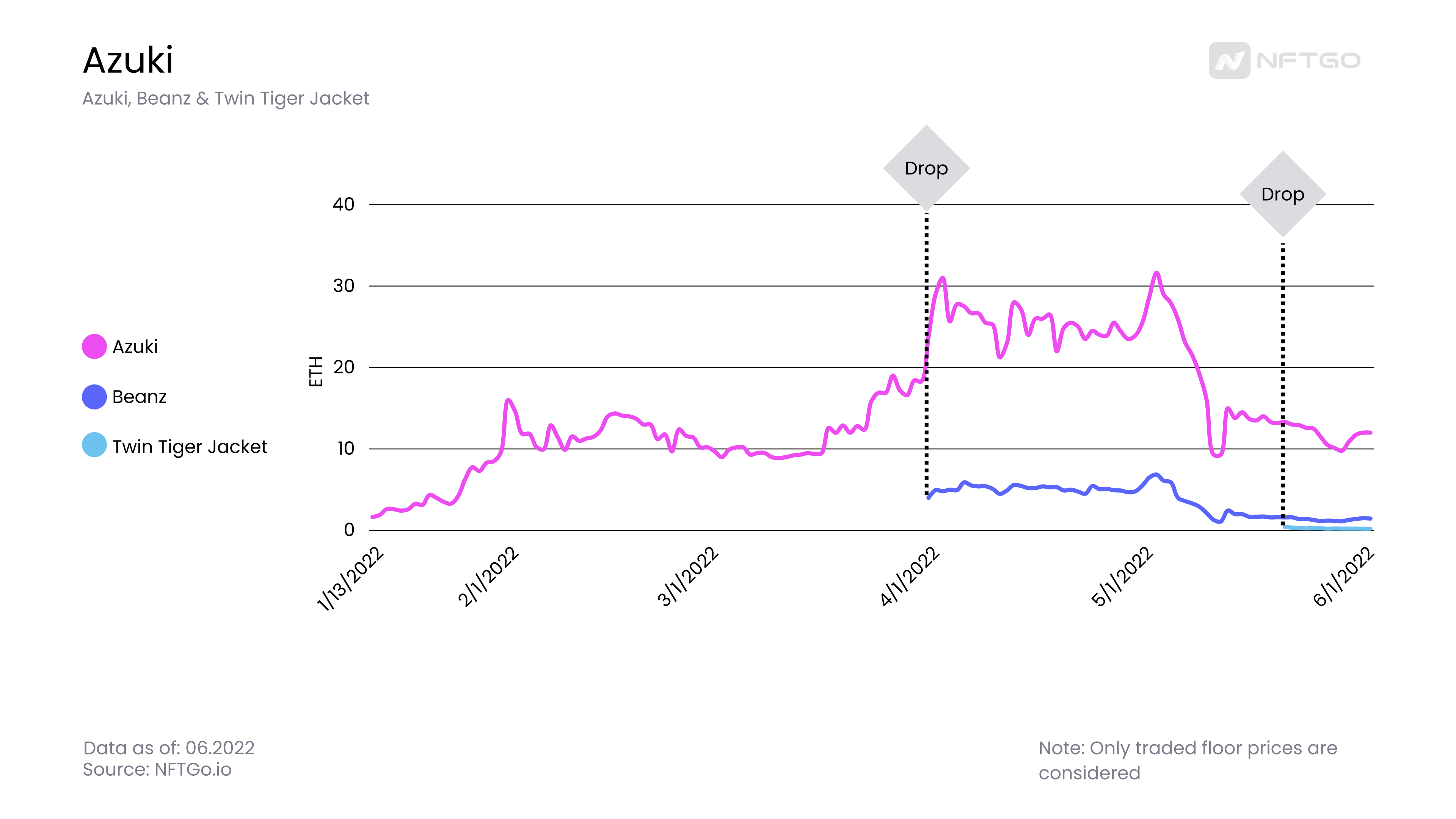Screen dimensions: 1456x819
Task: Click the 2/1/2022 axis date label
Action: tap(488, 577)
